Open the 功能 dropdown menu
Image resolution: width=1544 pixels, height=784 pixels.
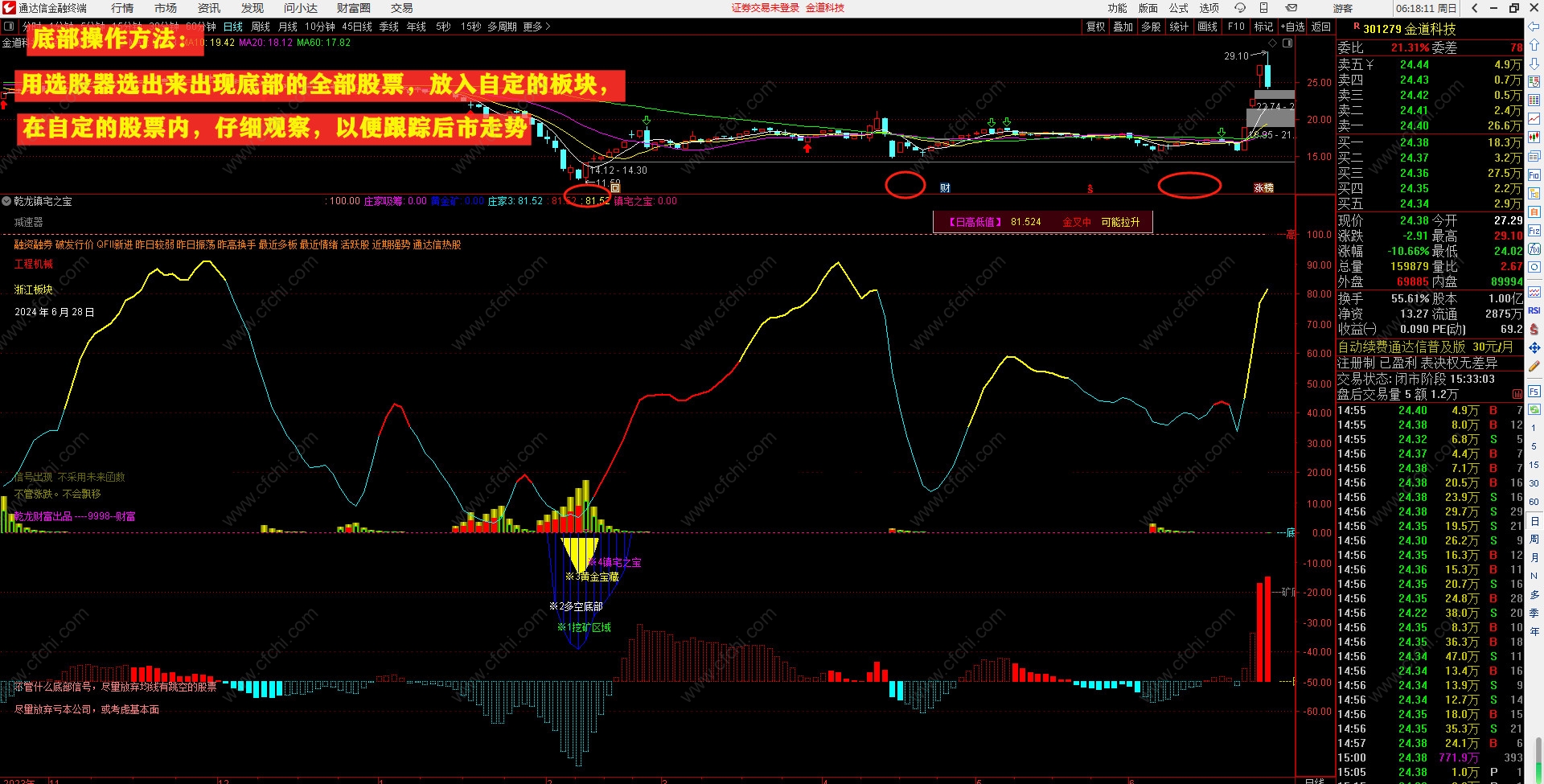tap(1118, 8)
